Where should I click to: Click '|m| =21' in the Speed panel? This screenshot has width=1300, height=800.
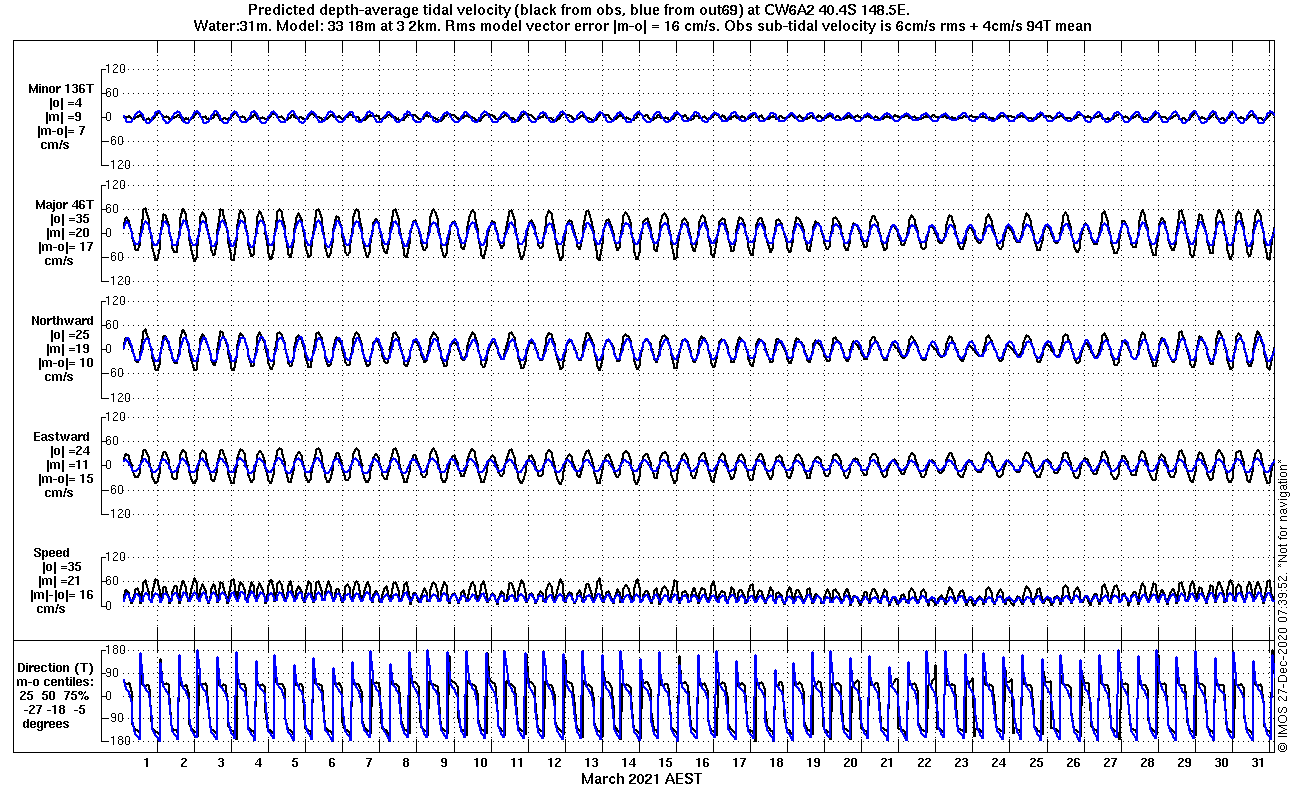(63, 581)
